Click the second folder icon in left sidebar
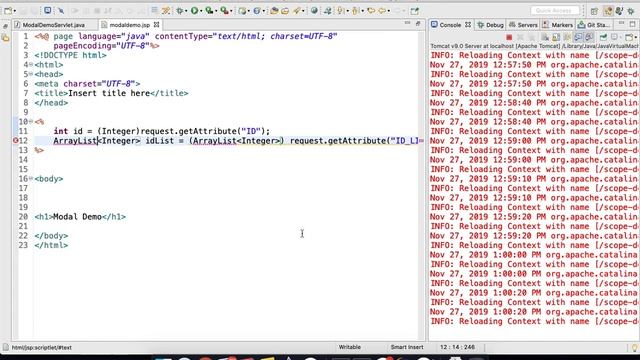Viewport: 640px width, 360px height. pyautogui.click(x=5, y=38)
